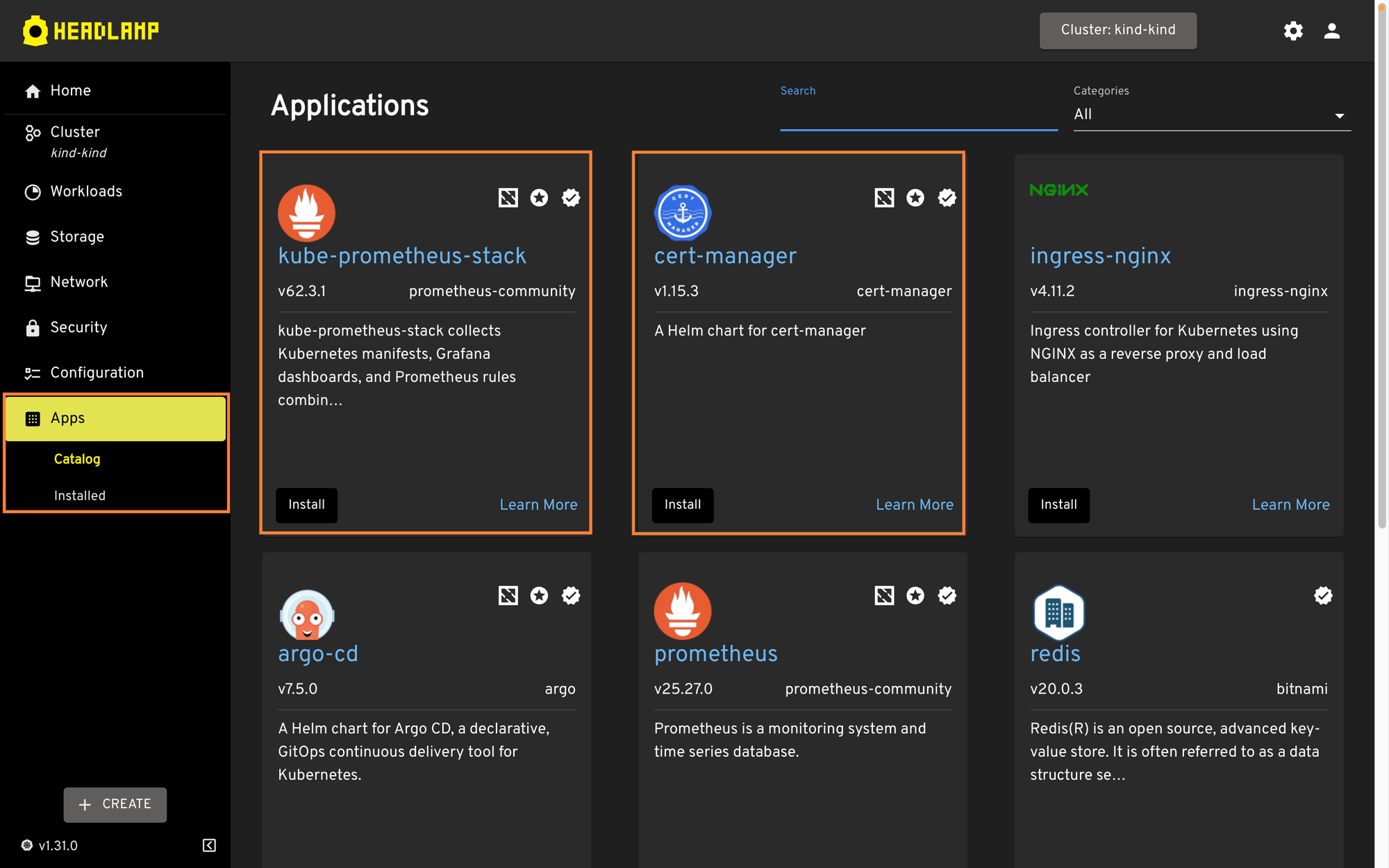Click the redis building logo
The height and width of the screenshot is (868, 1389).
1058,612
